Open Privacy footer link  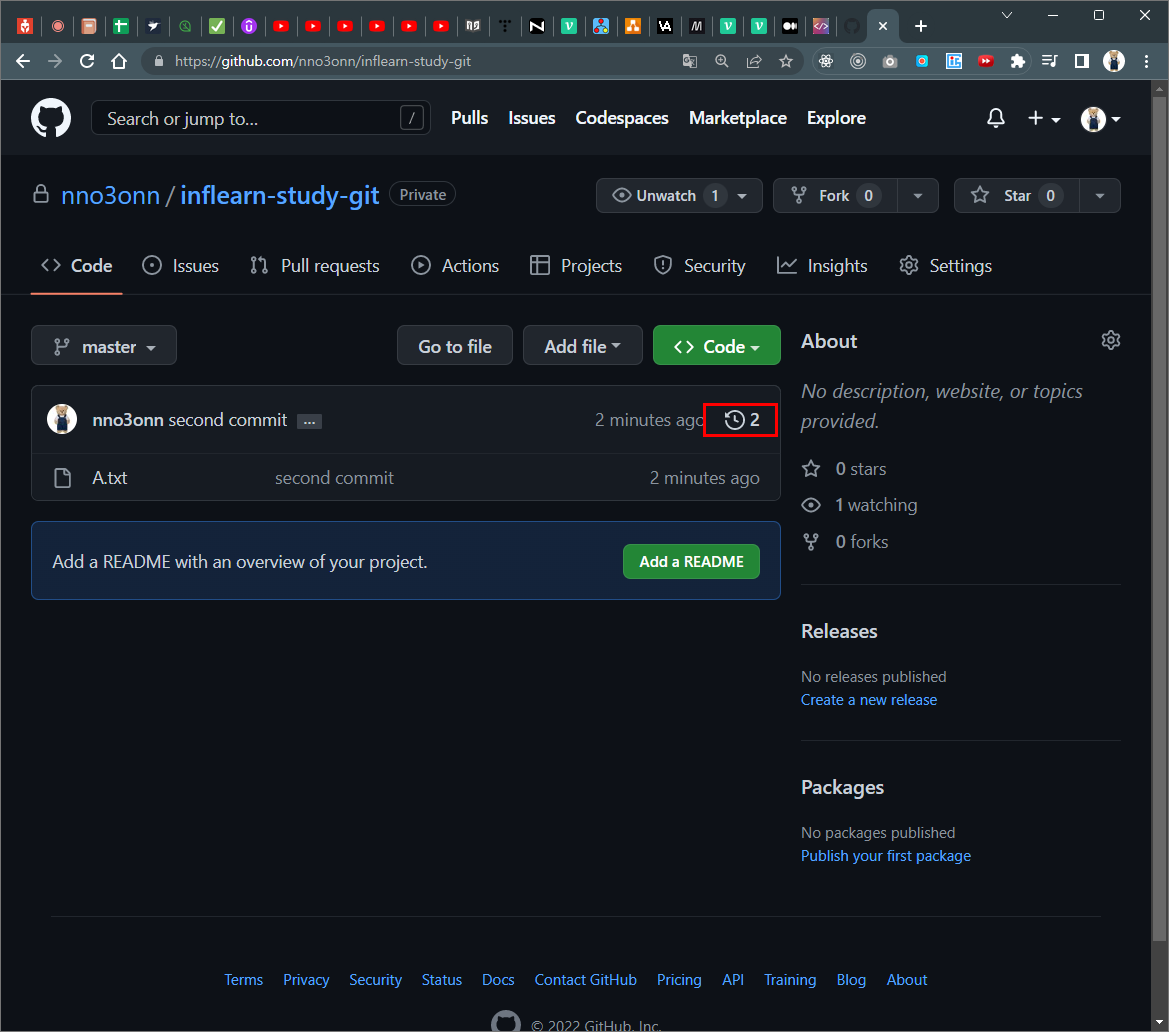point(306,979)
